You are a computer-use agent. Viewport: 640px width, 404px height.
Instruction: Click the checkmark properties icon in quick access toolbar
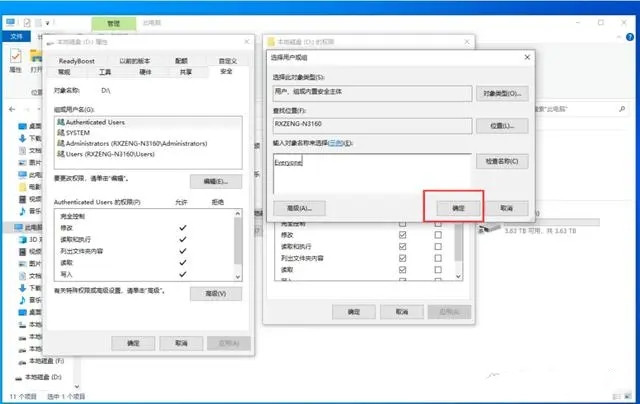27,22
